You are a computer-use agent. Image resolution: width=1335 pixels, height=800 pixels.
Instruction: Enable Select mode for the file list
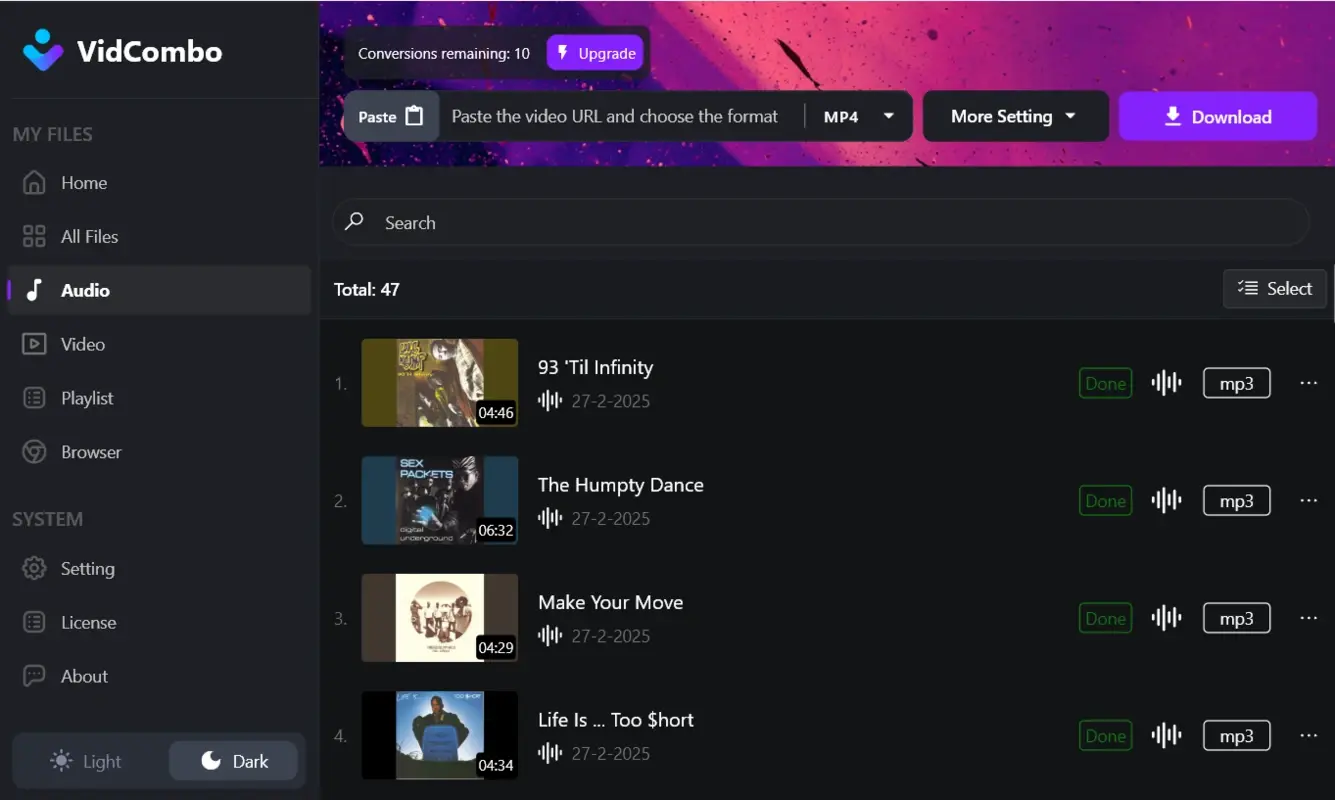pyautogui.click(x=1275, y=289)
